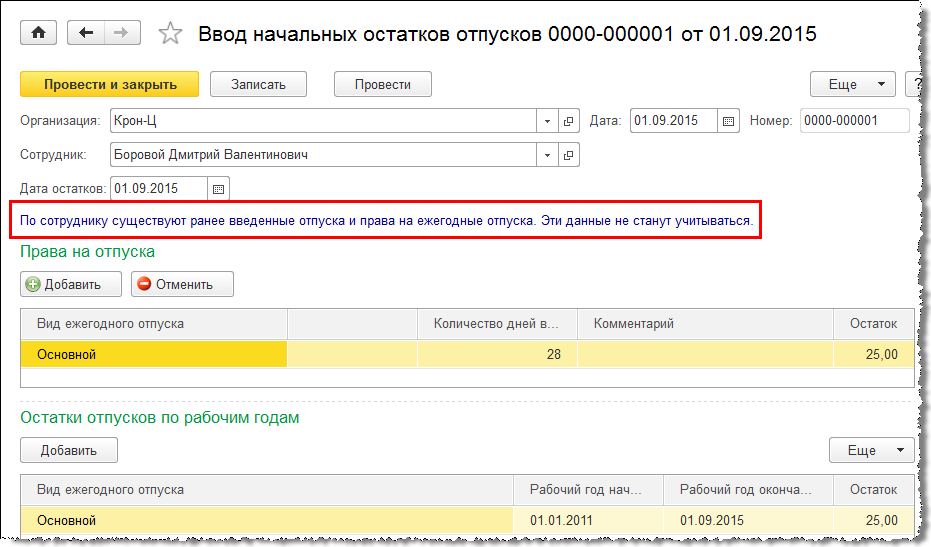Screen dimensions: 931x547
Task: Edit the Дата остатков field
Action: (159, 189)
